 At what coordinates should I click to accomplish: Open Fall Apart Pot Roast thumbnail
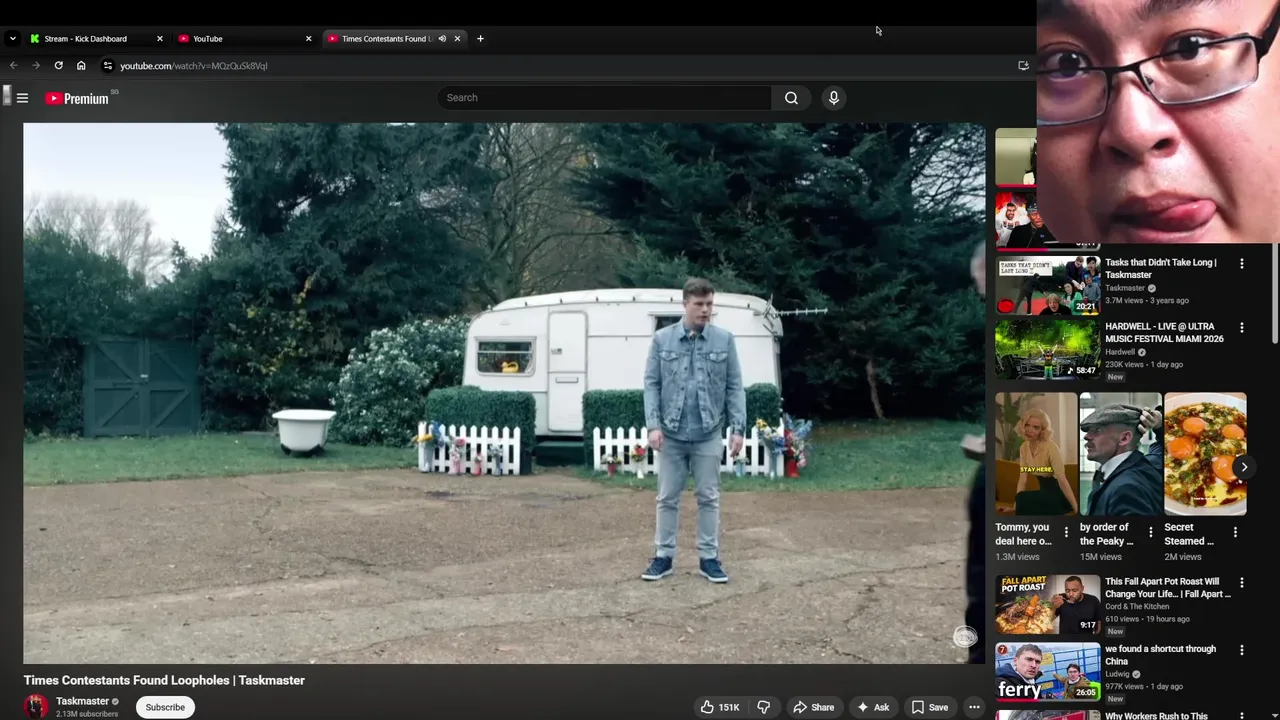click(1047, 605)
